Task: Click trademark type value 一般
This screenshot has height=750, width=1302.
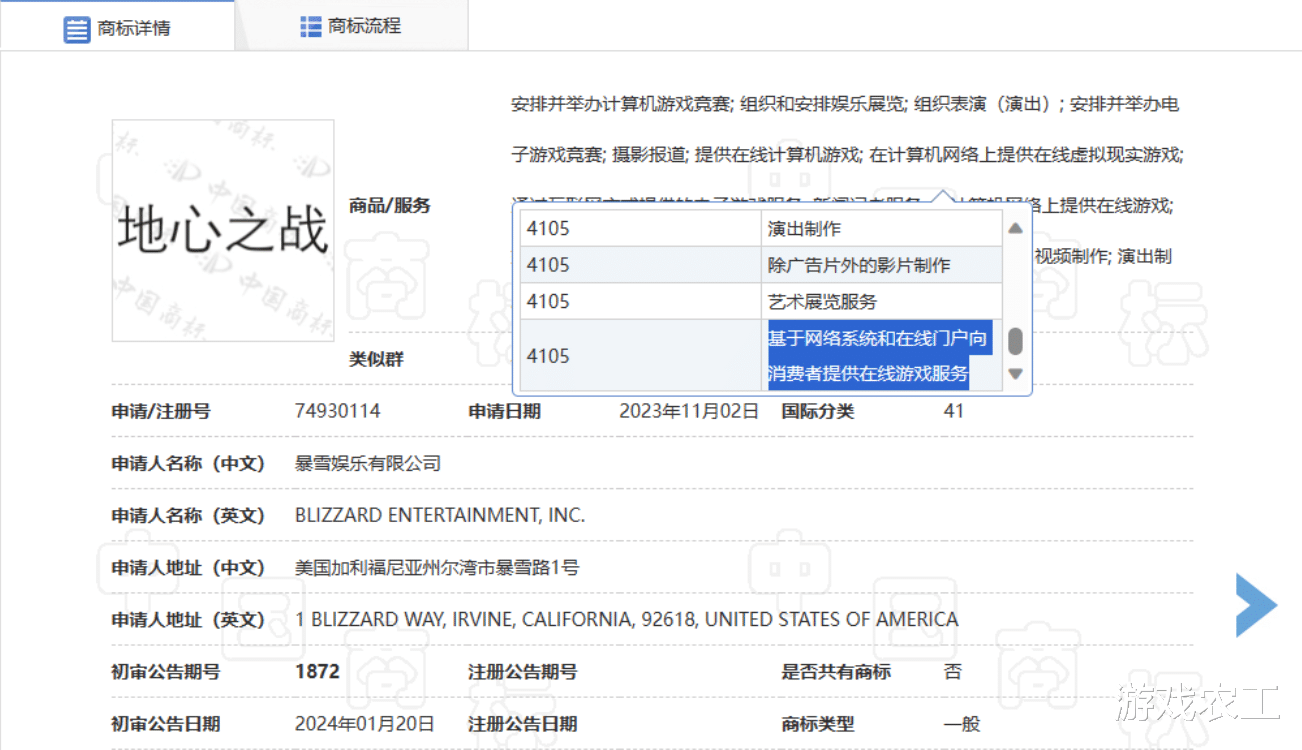Action: click(x=962, y=724)
